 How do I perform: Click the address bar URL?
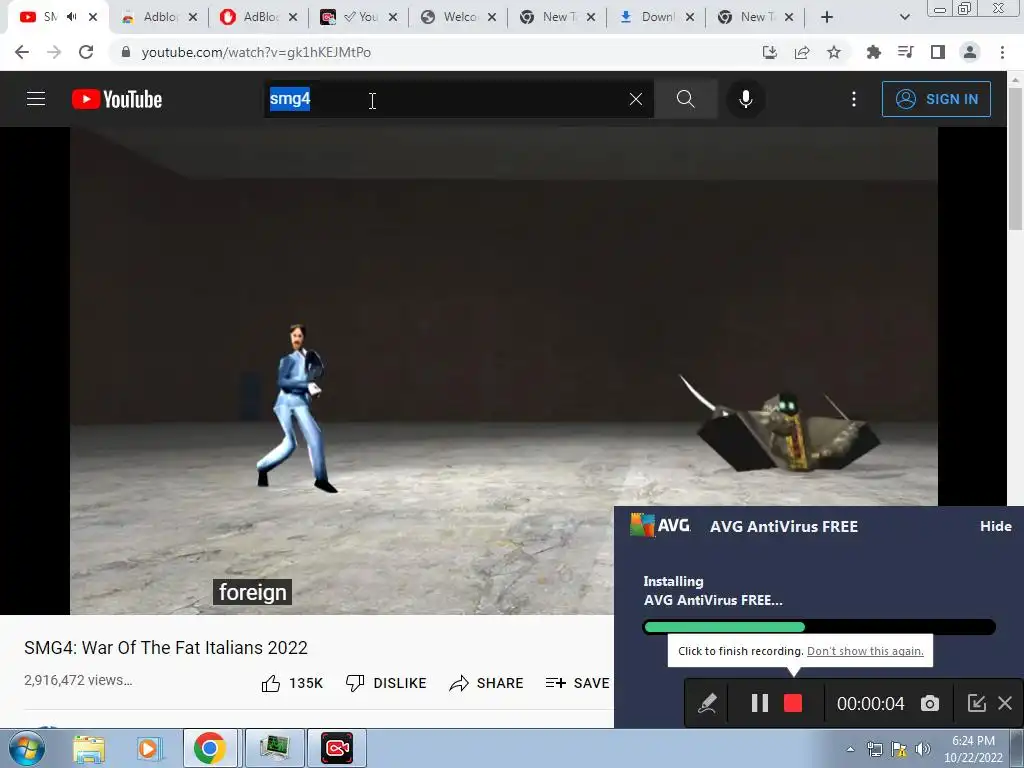click(256, 52)
